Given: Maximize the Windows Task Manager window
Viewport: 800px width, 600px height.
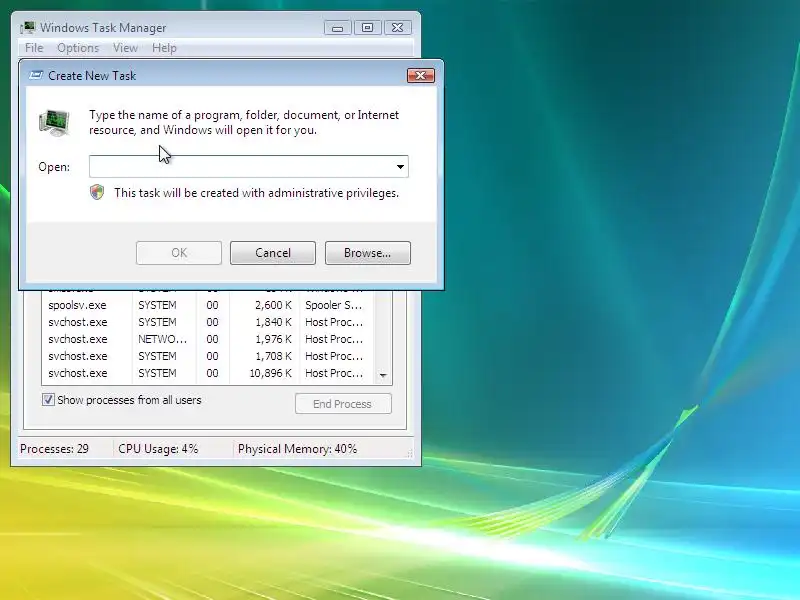Looking at the screenshot, I should pos(367,28).
